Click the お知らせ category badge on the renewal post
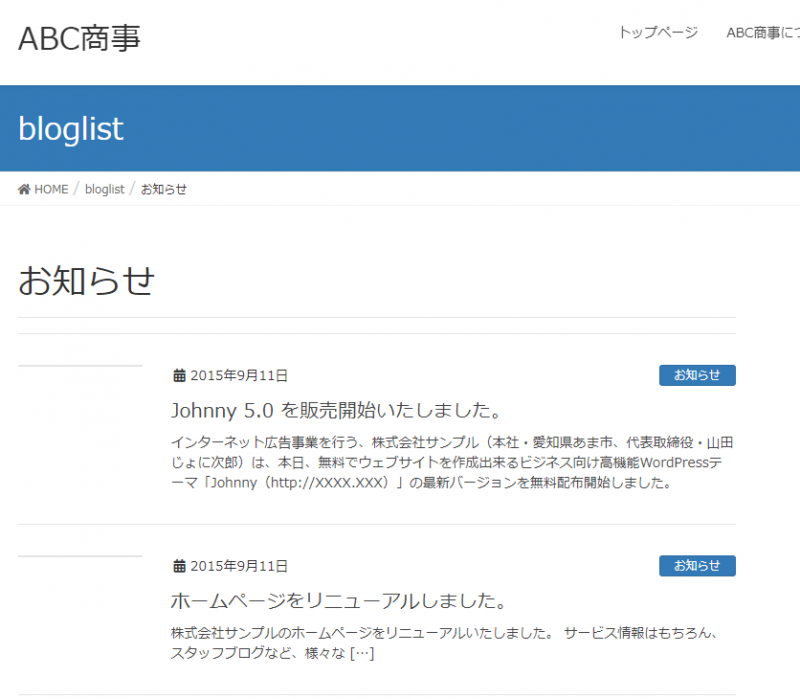This screenshot has height=699, width=800. 697,565
